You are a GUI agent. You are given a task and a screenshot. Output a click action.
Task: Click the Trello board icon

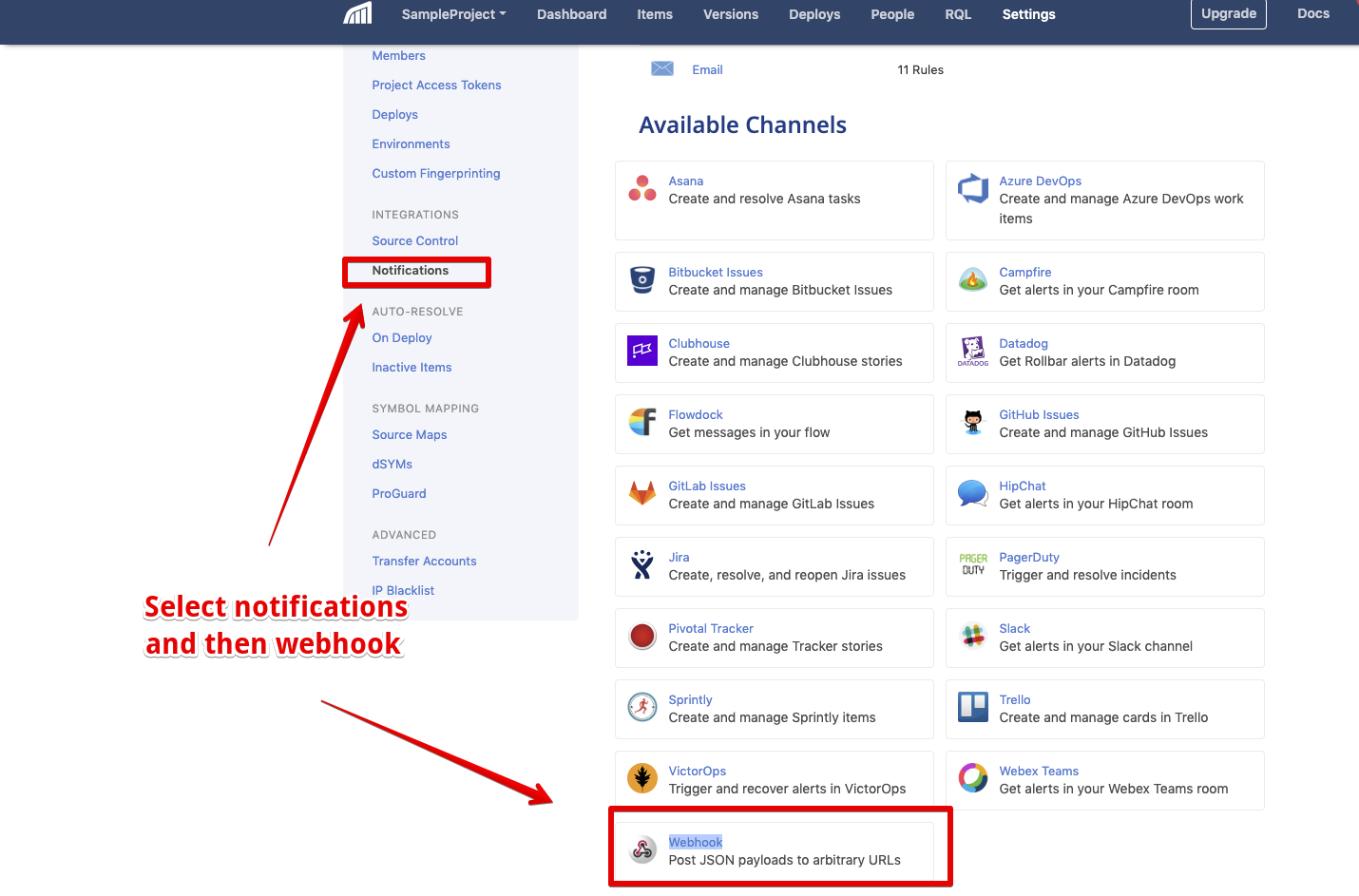coord(973,707)
